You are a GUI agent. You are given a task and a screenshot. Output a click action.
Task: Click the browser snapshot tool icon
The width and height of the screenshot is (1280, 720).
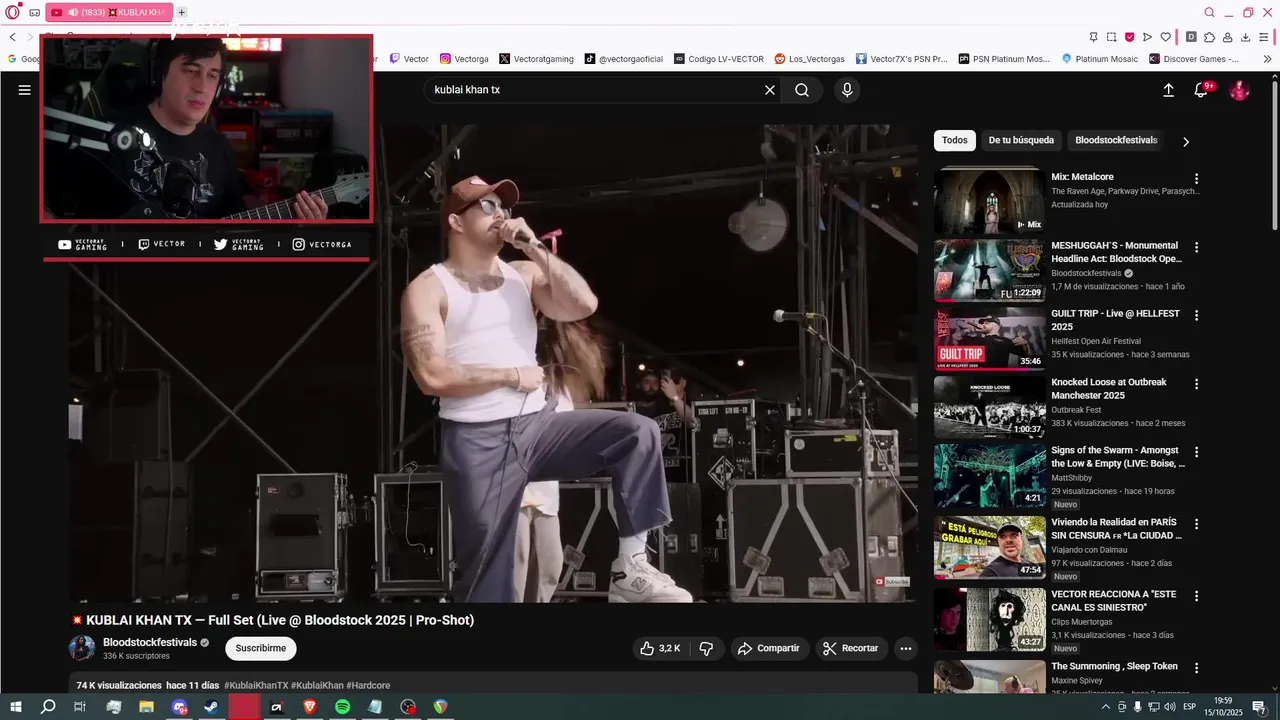pyautogui.click(x=1111, y=37)
